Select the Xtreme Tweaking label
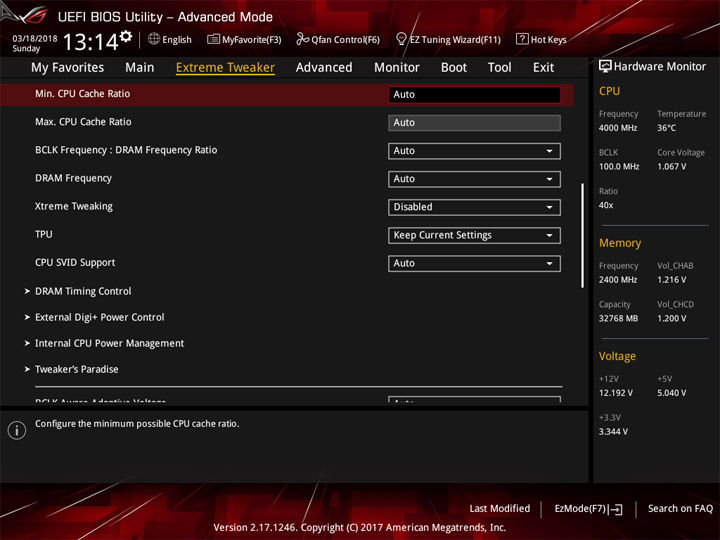The width and height of the screenshot is (720, 540). pyautogui.click(x=74, y=206)
